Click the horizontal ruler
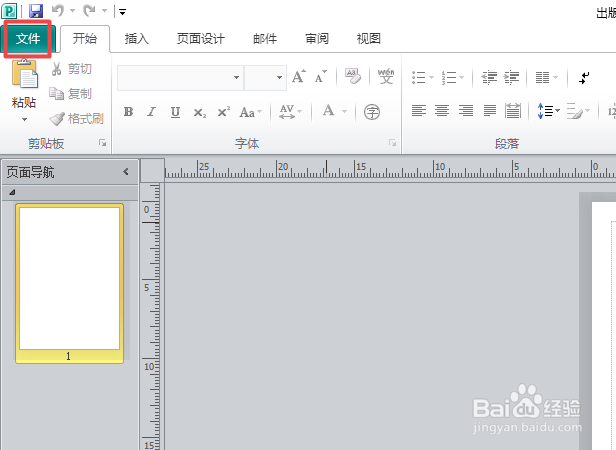Image resolution: width=616 pixels, height=450 pixels. tap(390, 169)
